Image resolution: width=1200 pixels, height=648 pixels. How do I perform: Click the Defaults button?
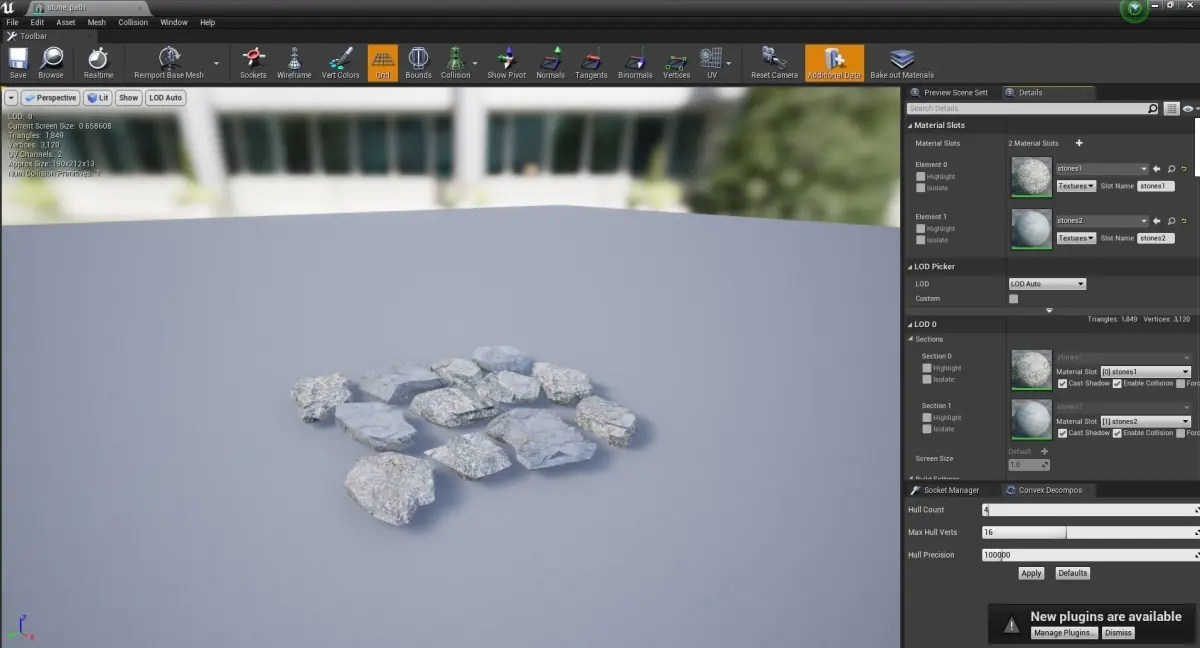(1072, 573)
